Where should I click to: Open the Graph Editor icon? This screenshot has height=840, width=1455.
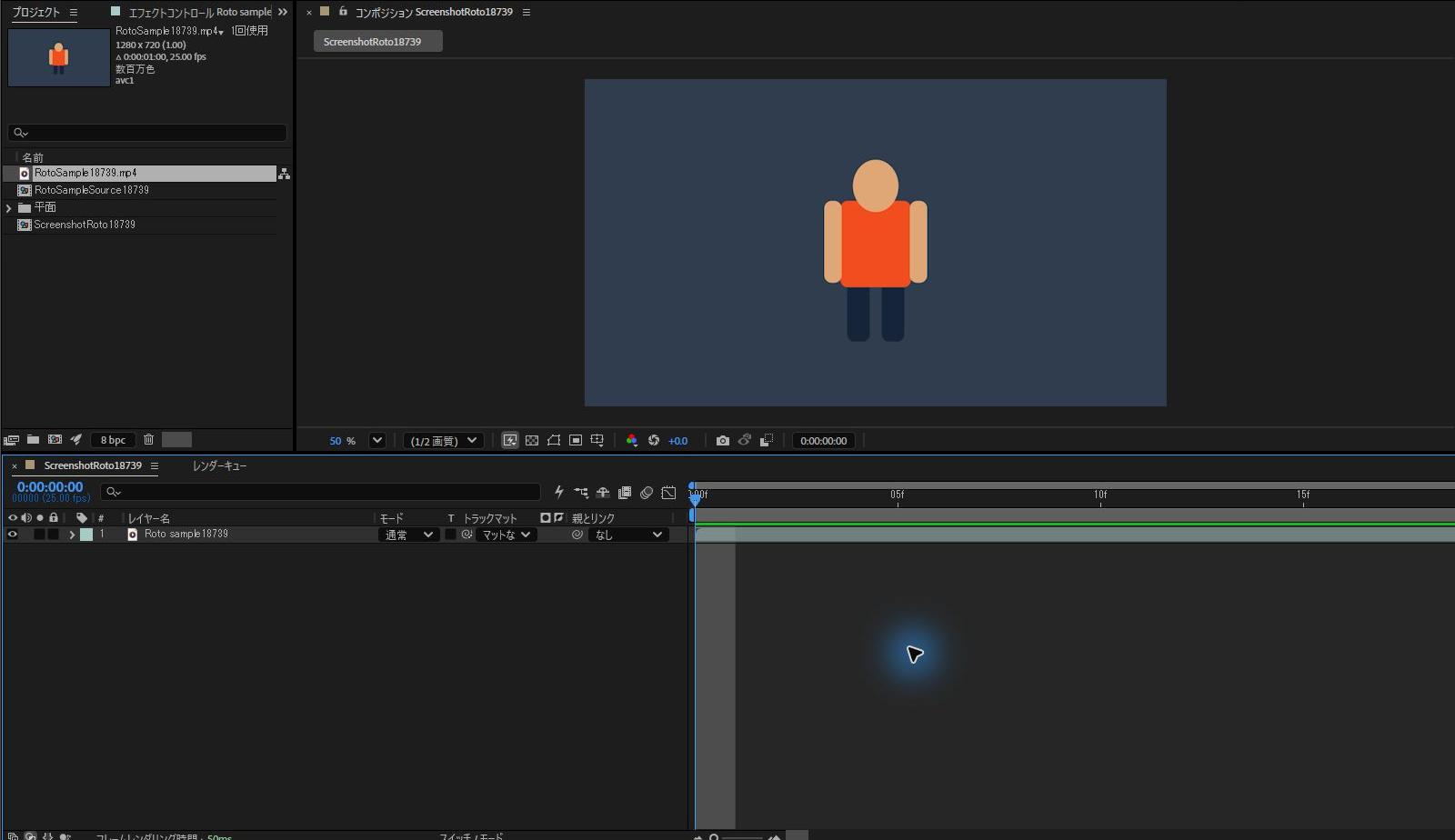pyautogui.click(x=668, y=493)
